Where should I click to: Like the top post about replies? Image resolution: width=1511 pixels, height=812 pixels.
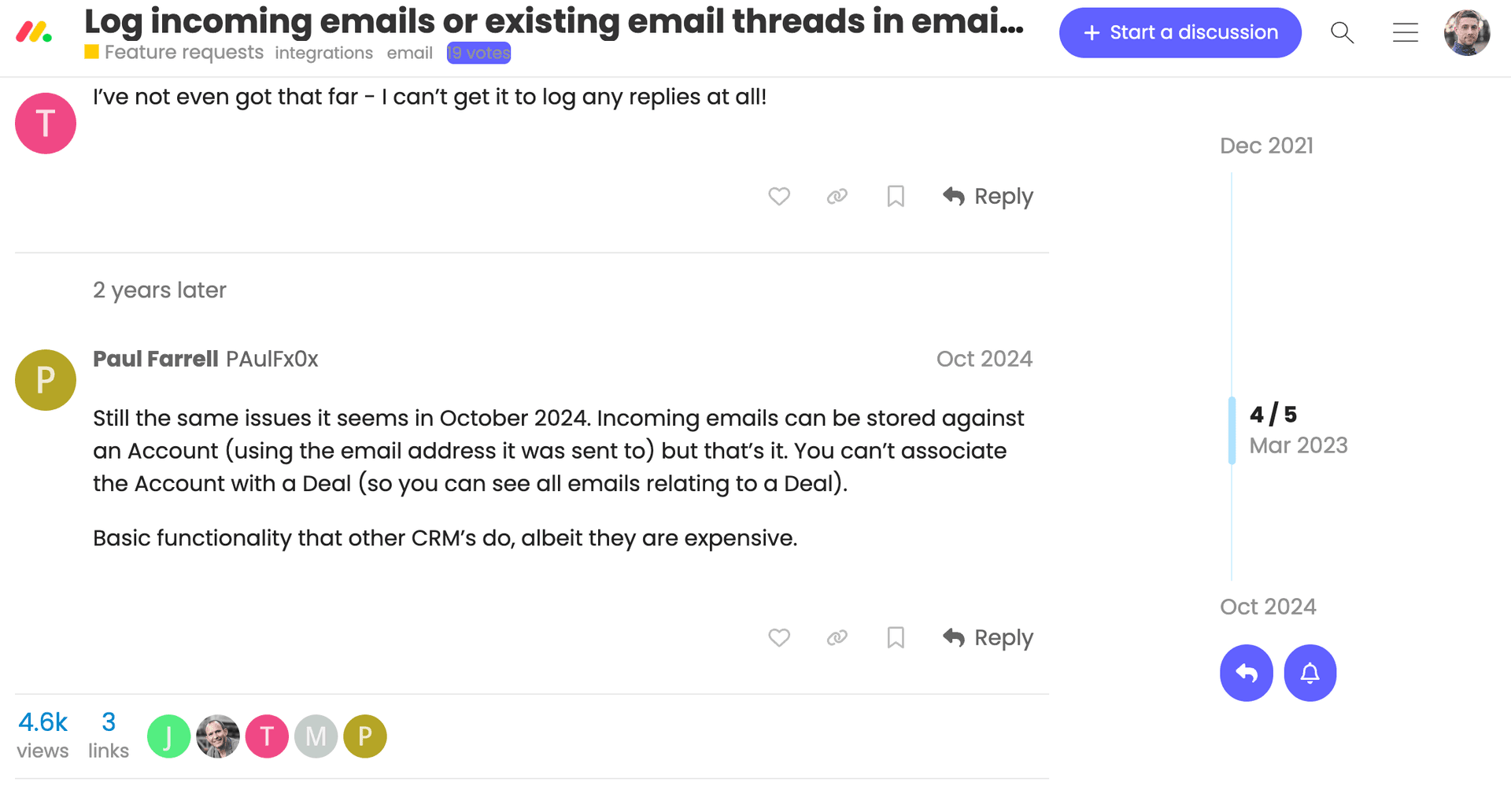point(779,196)
